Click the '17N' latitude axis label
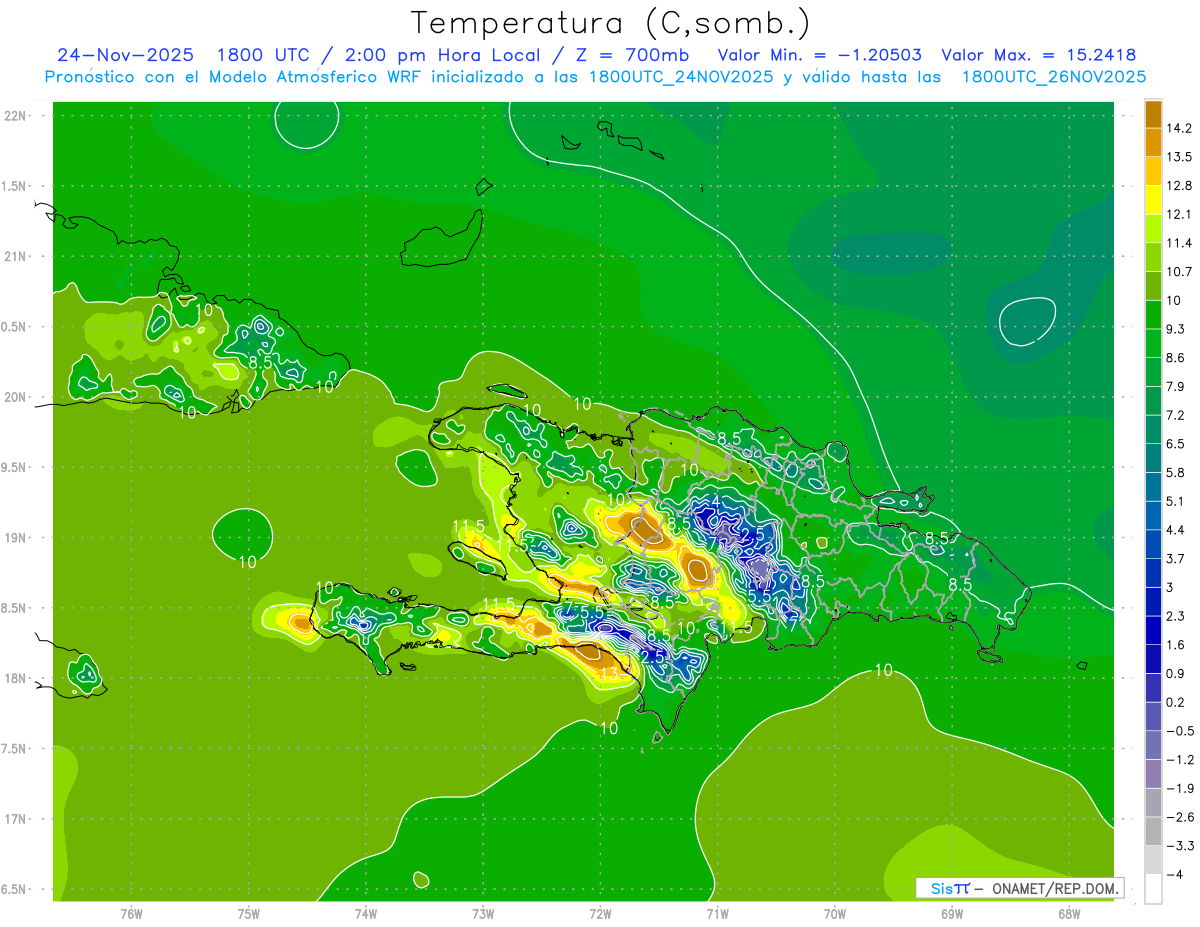The height and width of the screenshot is (927, 1200). 17,819
